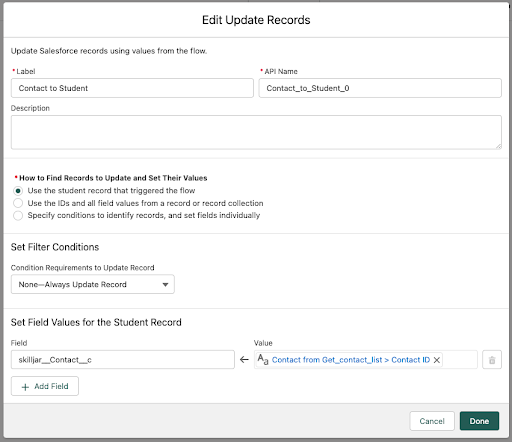Click the Description box resize handle
The image size is (512, 442).
click(x=498, y=146)
